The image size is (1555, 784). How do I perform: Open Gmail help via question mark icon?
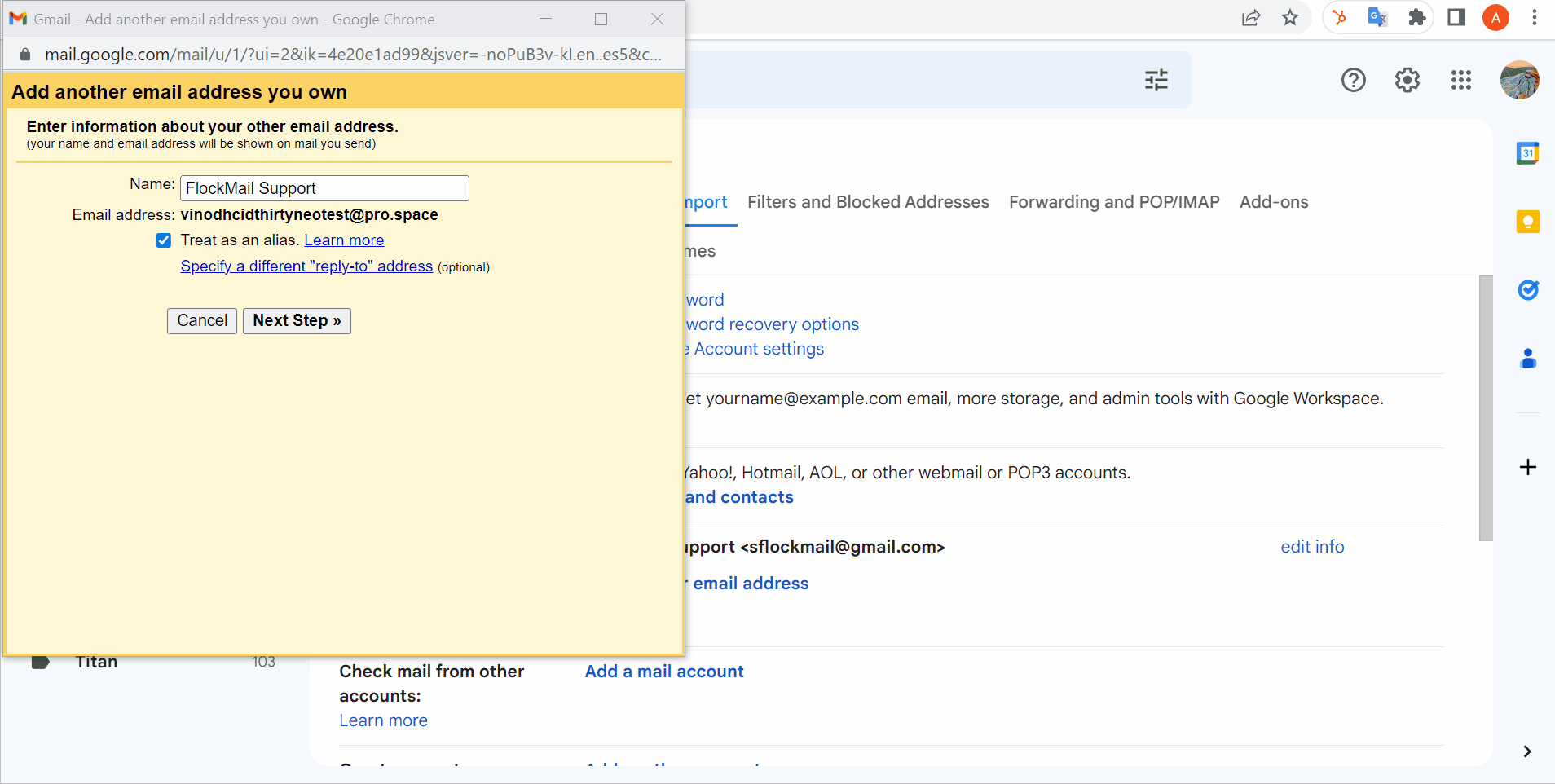point(1353,80)
